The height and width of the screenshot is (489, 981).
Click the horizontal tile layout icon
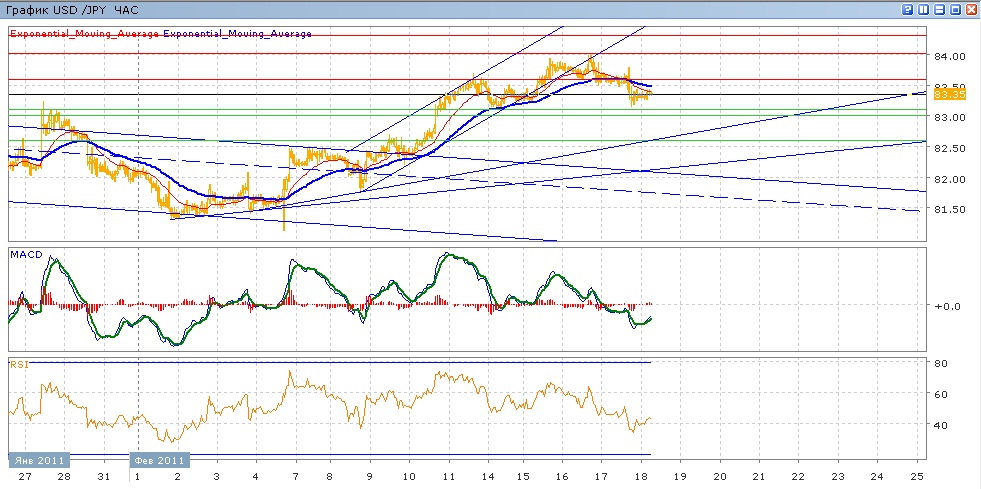(x=939, y=10)
